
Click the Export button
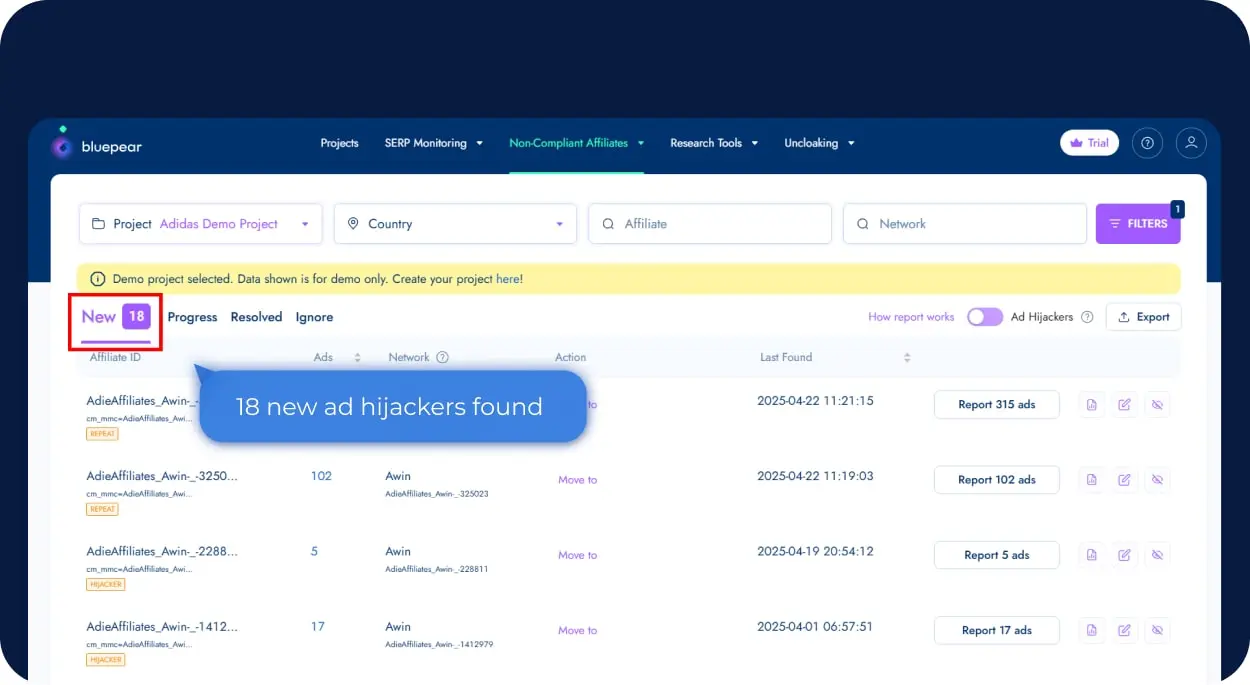1144,317
